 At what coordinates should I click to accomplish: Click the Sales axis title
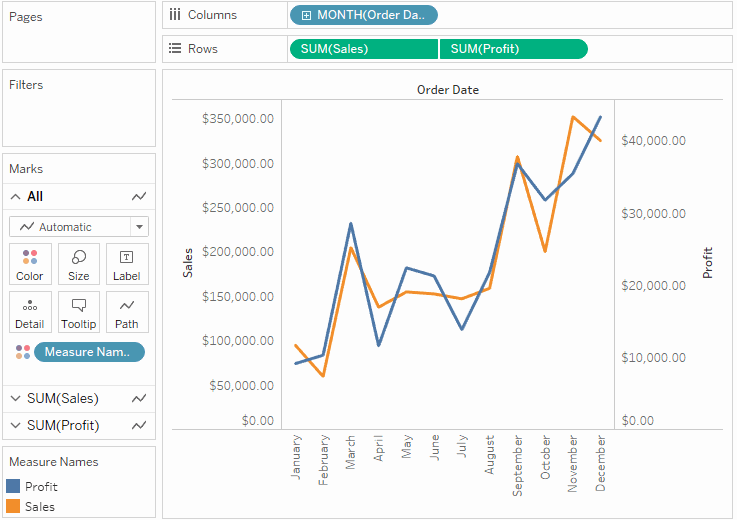[x=188, y=263]
